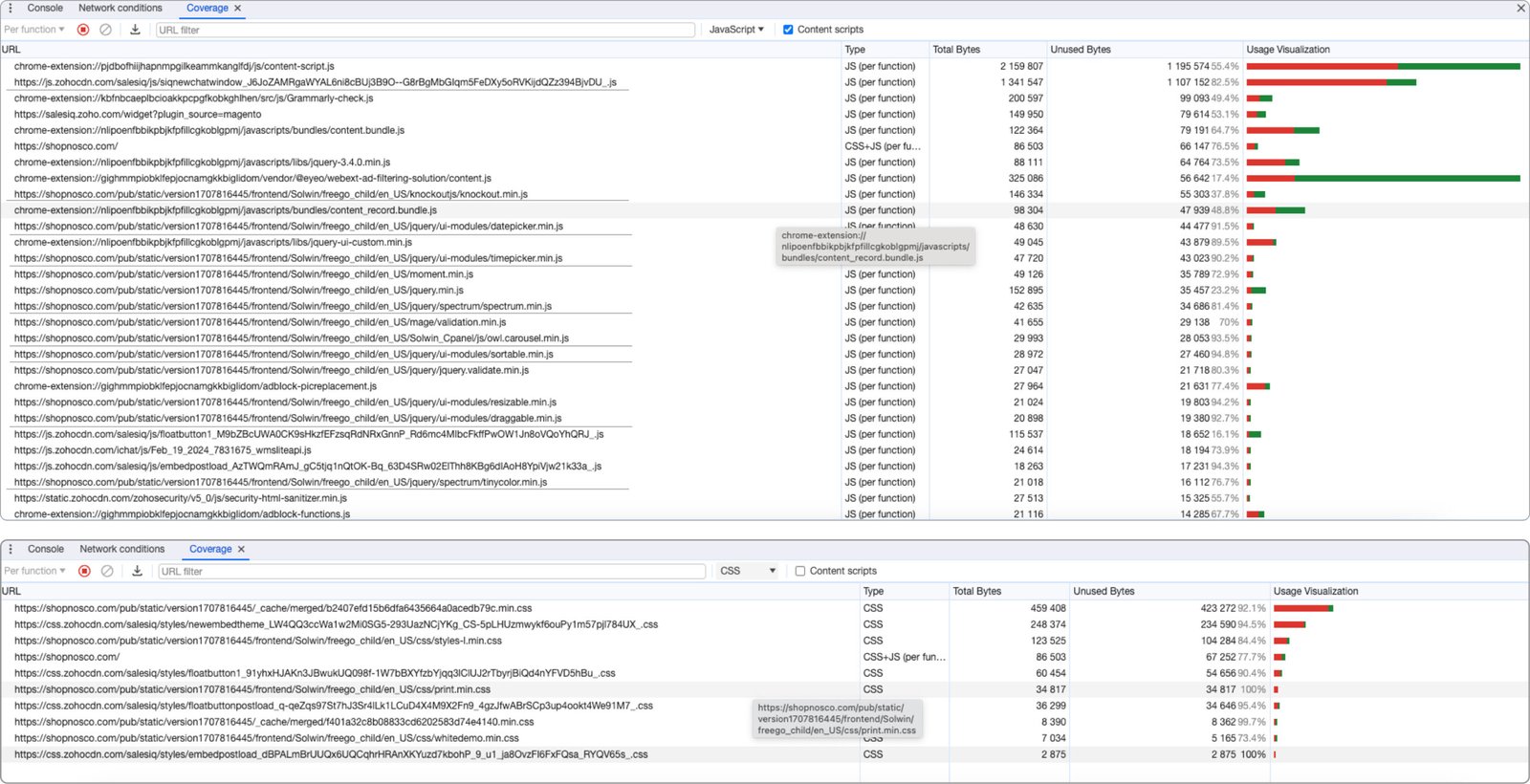The image size is (1530, 784).
Task: Select the datepicker.min.js row
Action: click(765, 227)
